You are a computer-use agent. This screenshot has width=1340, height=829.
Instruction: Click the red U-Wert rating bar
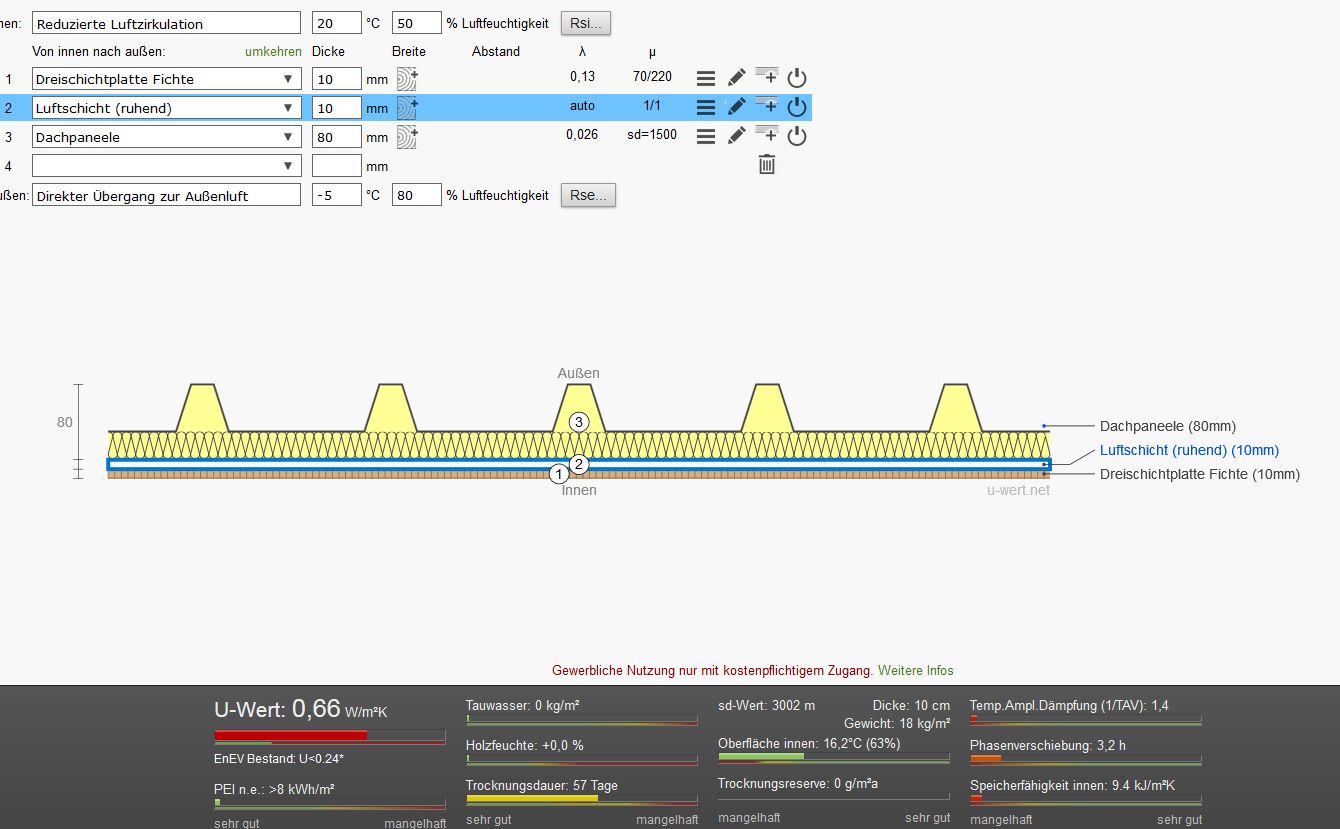[x=291, y=735]
